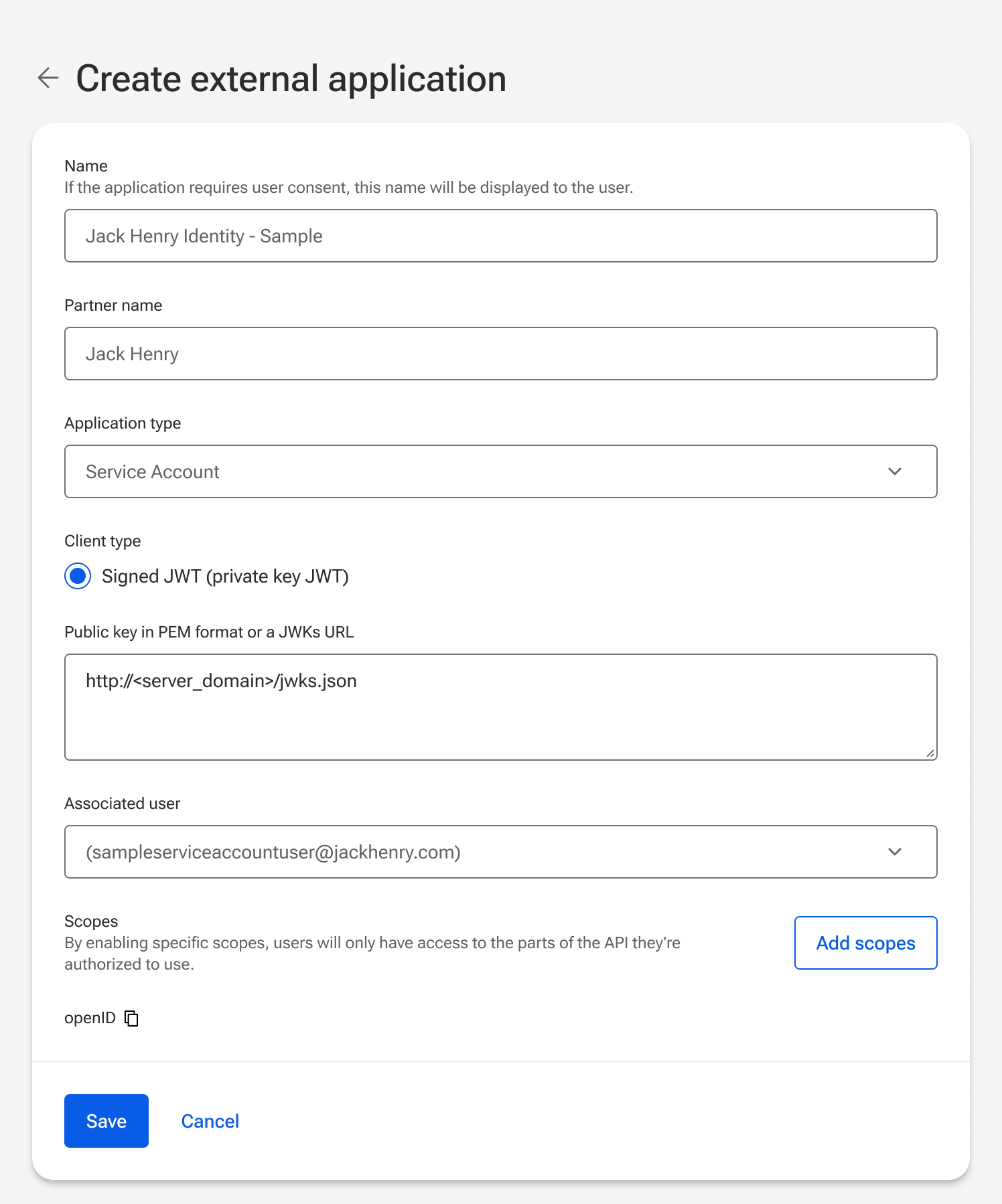Focus the Name input field
This screenshot has width=1002, height=1204.
tap(501, 236)
